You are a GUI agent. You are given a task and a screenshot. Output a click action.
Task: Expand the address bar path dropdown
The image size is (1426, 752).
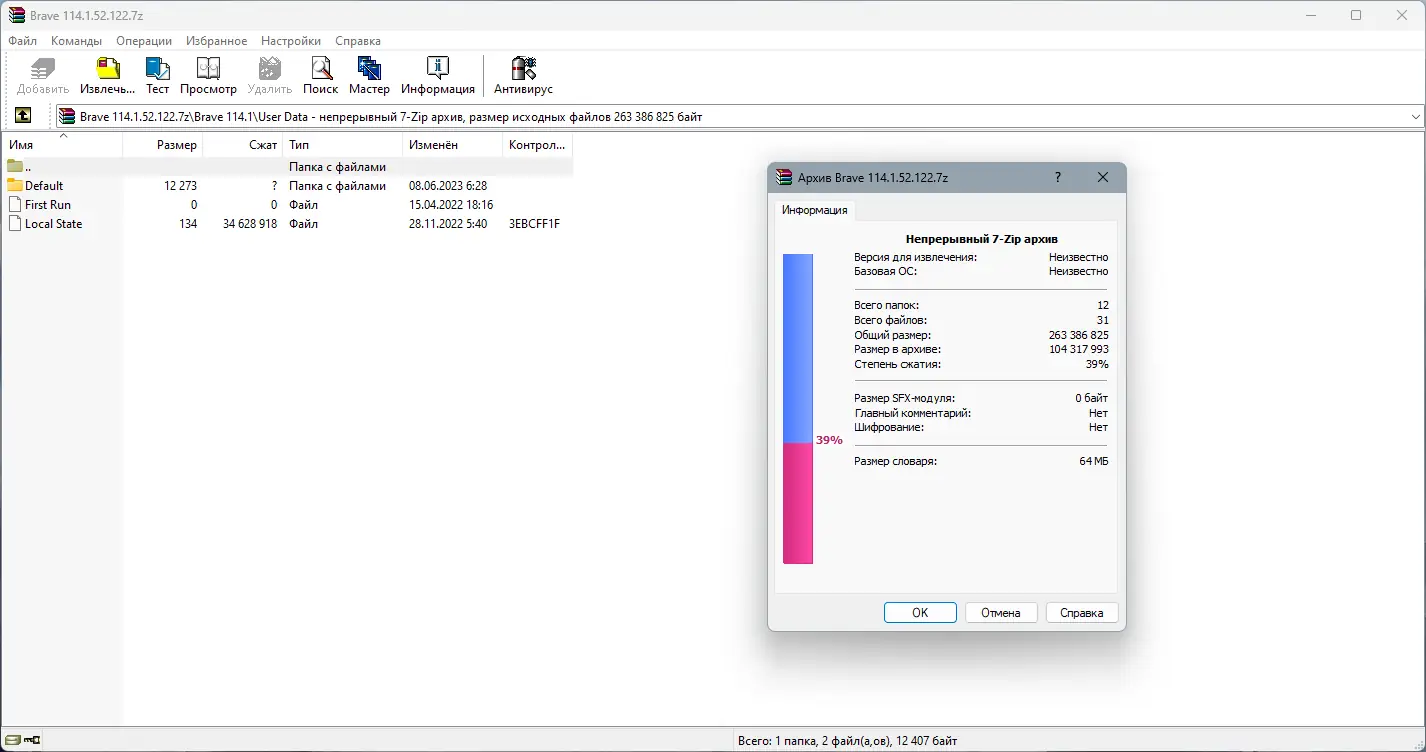point(1415,116)
